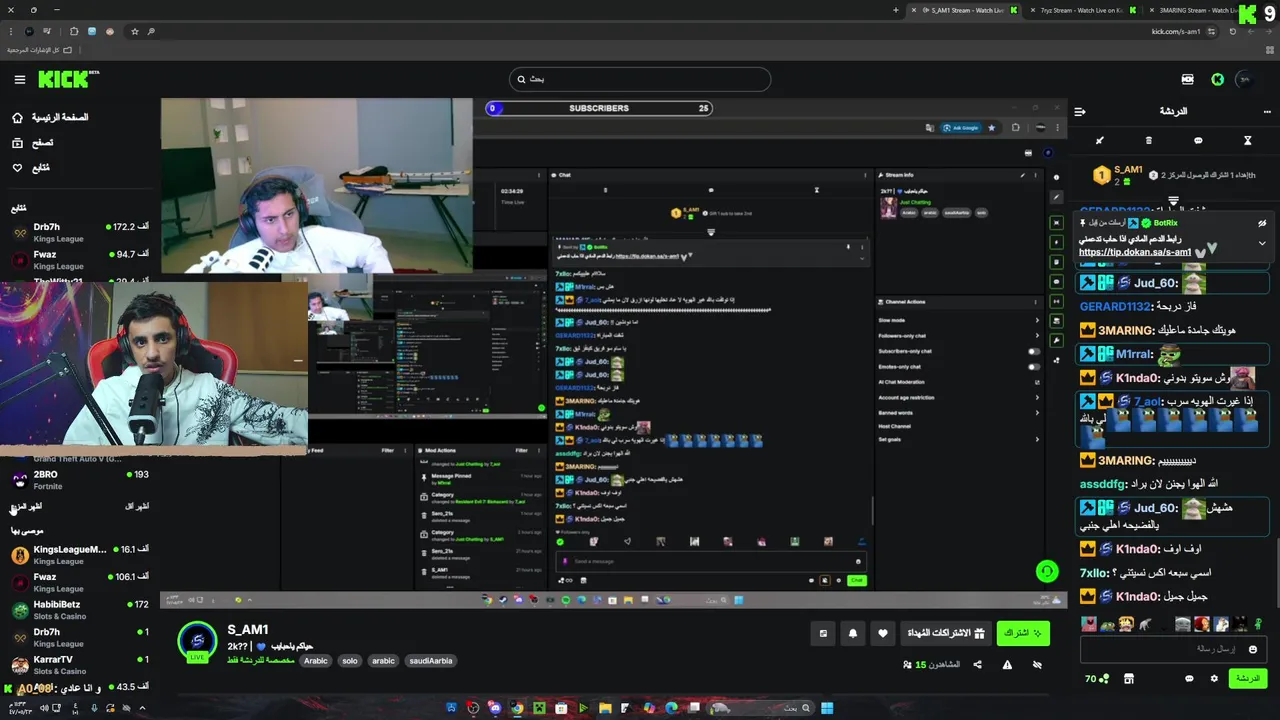
Task: Open the user profile avatar menu
Action: pos(1245,79)
